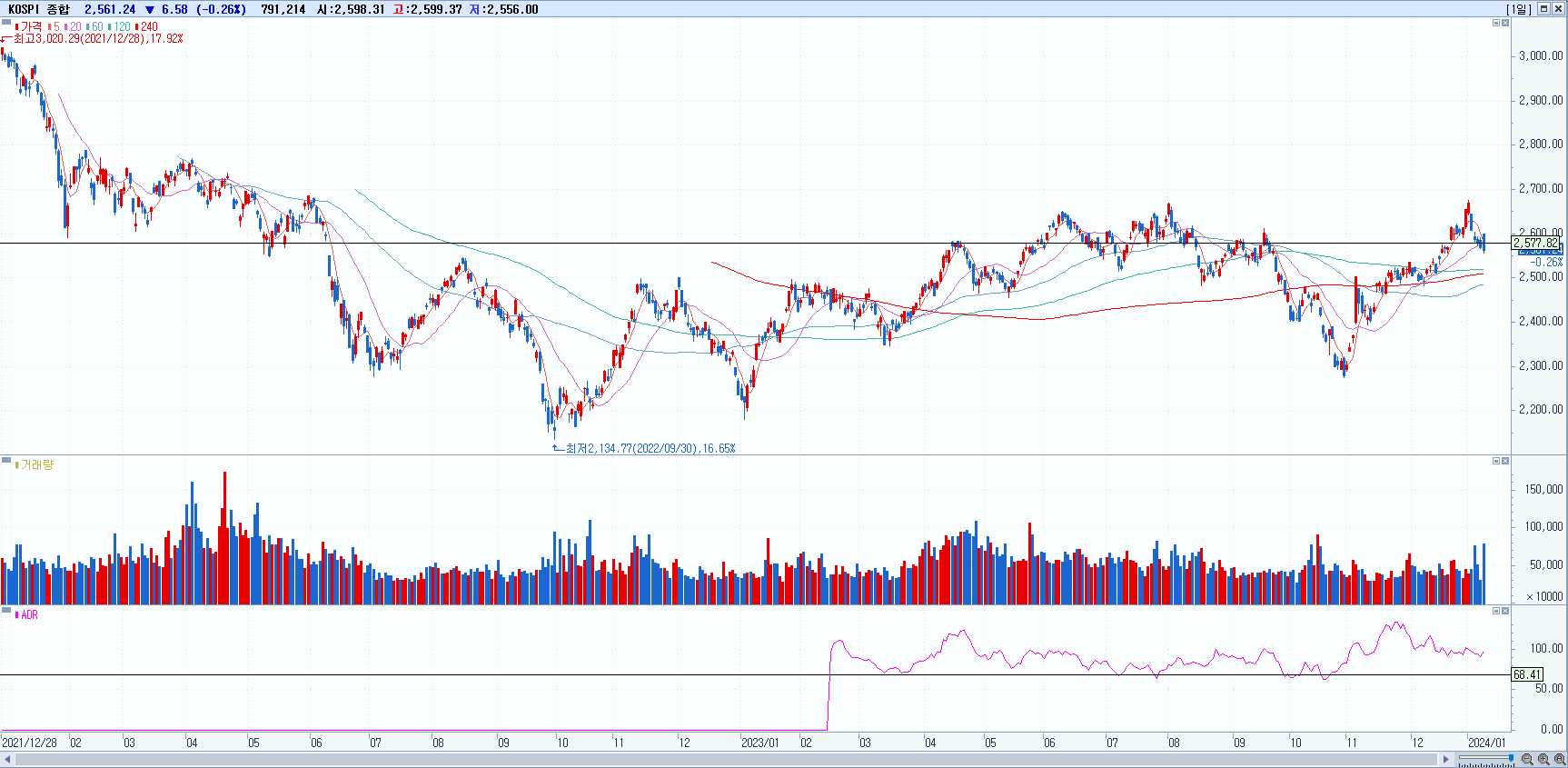The image size is (1568, 768).
Task: Click the [1일] daily period label
Action: [x=1519, y=9]
